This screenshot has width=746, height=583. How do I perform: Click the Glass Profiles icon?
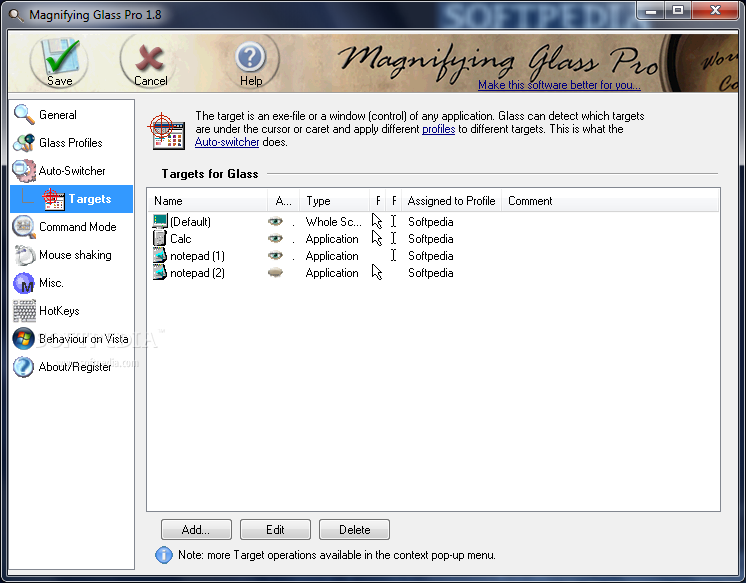24,143
